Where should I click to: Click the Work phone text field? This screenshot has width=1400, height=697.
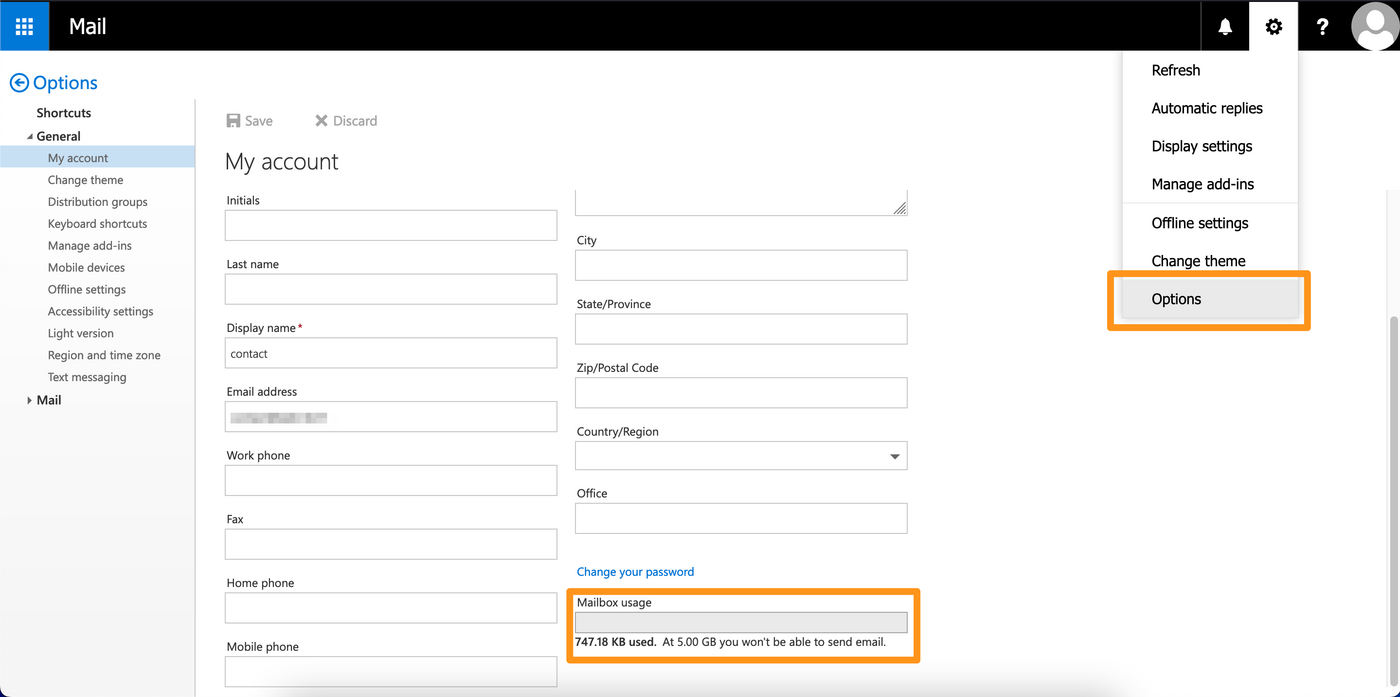[390, 480]
